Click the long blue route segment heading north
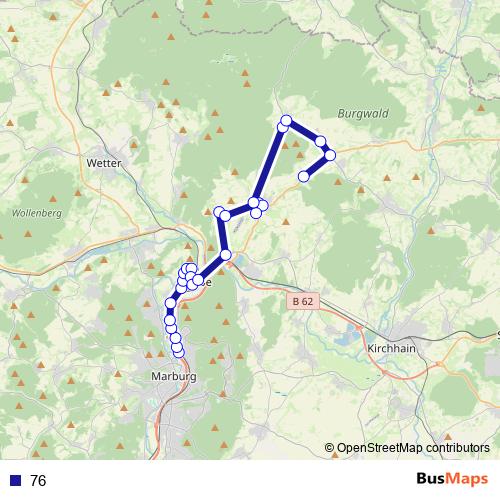This screenshot has height=500, width=500. click(268, 164)
